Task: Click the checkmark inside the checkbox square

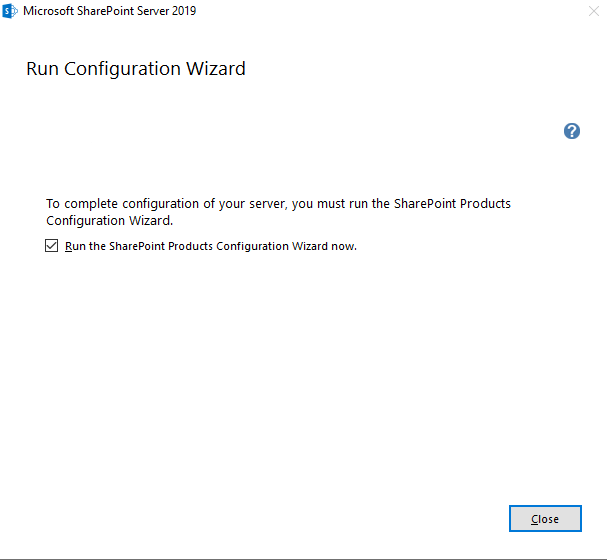Action: (x=51, y=246)
